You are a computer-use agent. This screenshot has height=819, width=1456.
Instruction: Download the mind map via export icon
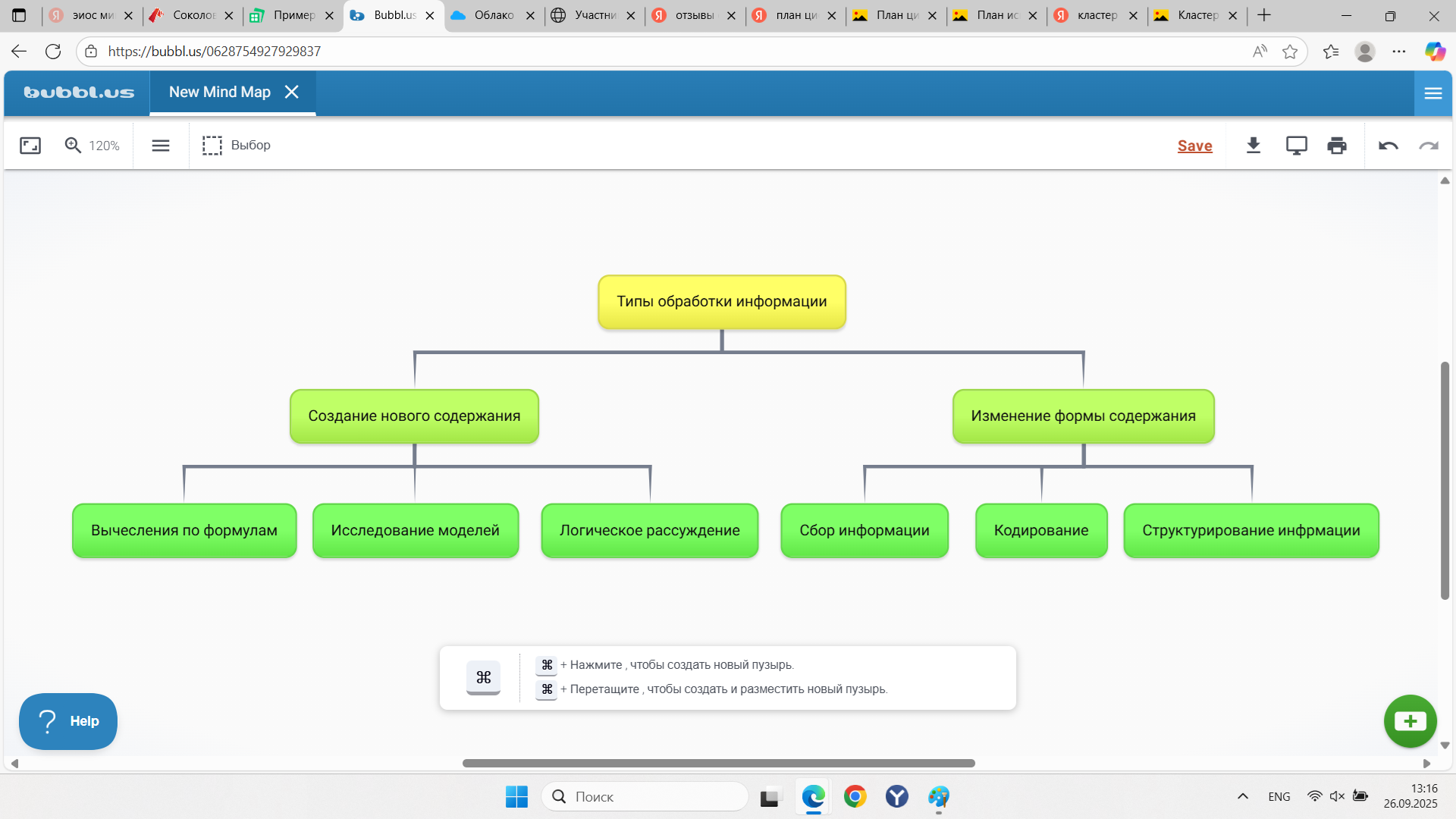click(x=1254, y=146)
